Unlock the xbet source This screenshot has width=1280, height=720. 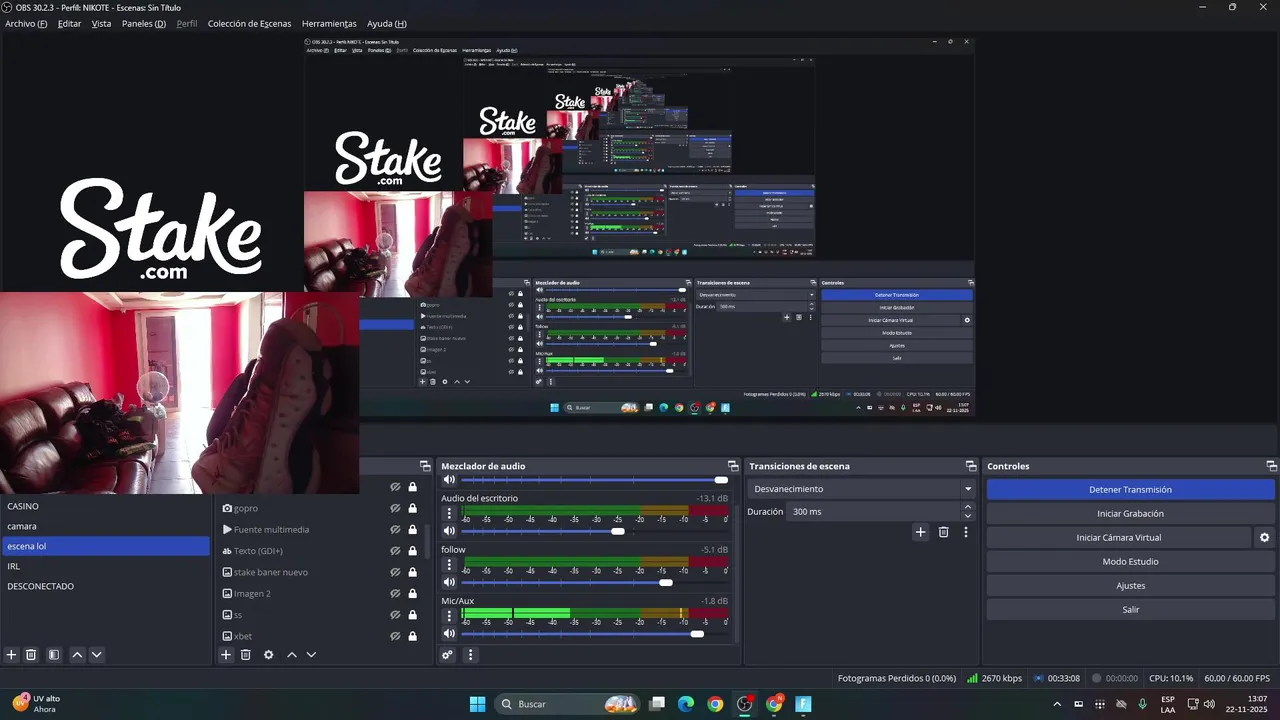[412, 636]
